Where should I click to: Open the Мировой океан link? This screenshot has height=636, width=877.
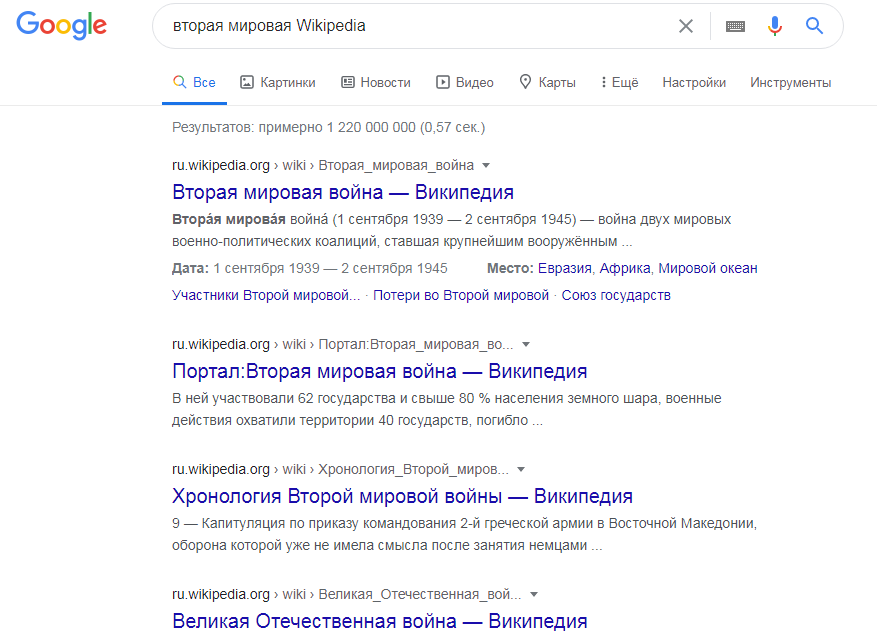pyautogui.click(x=708, y=268)
